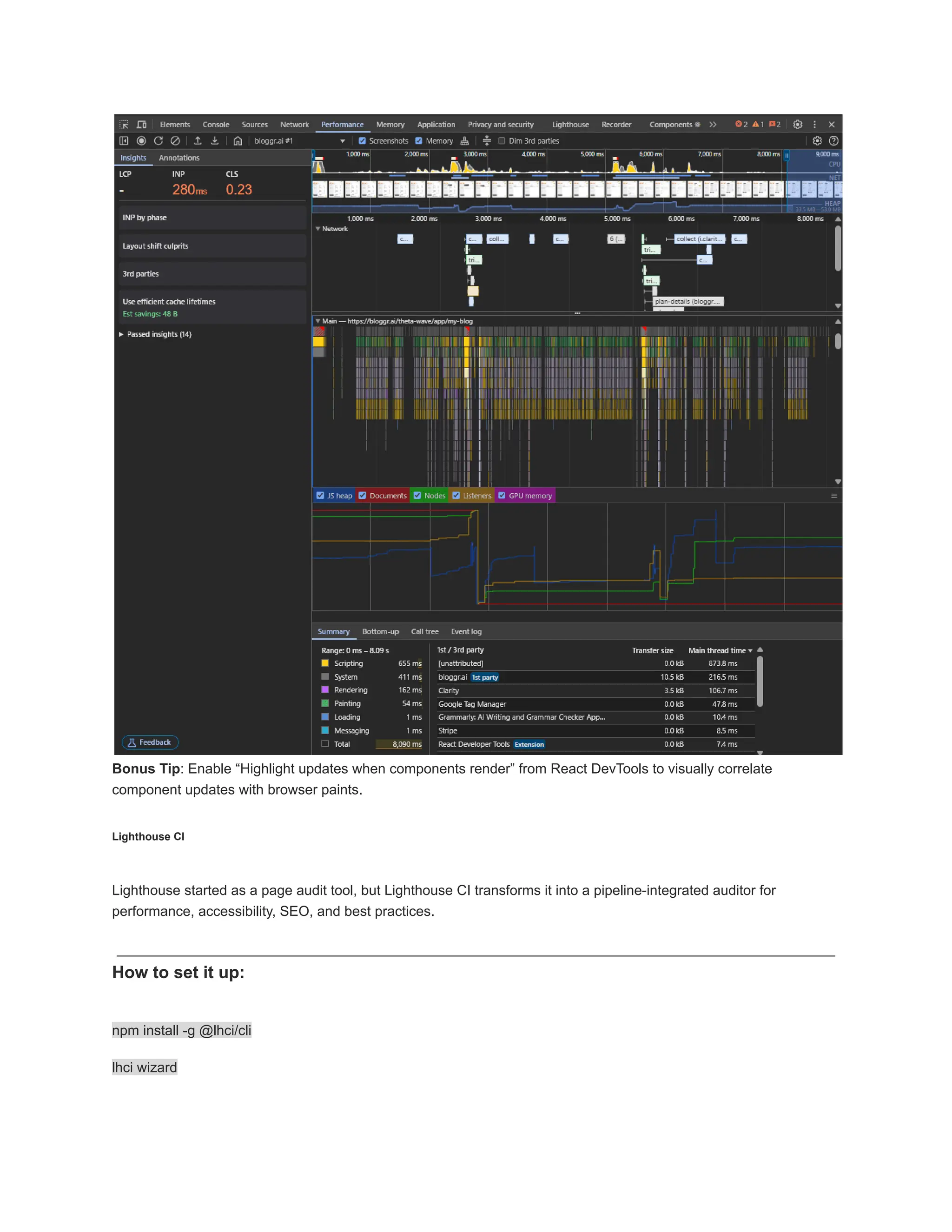The width and height of the screenshot is (952, 1232).
Task: Grab the timeline overview right handle
Action: [x=786, y=155]
